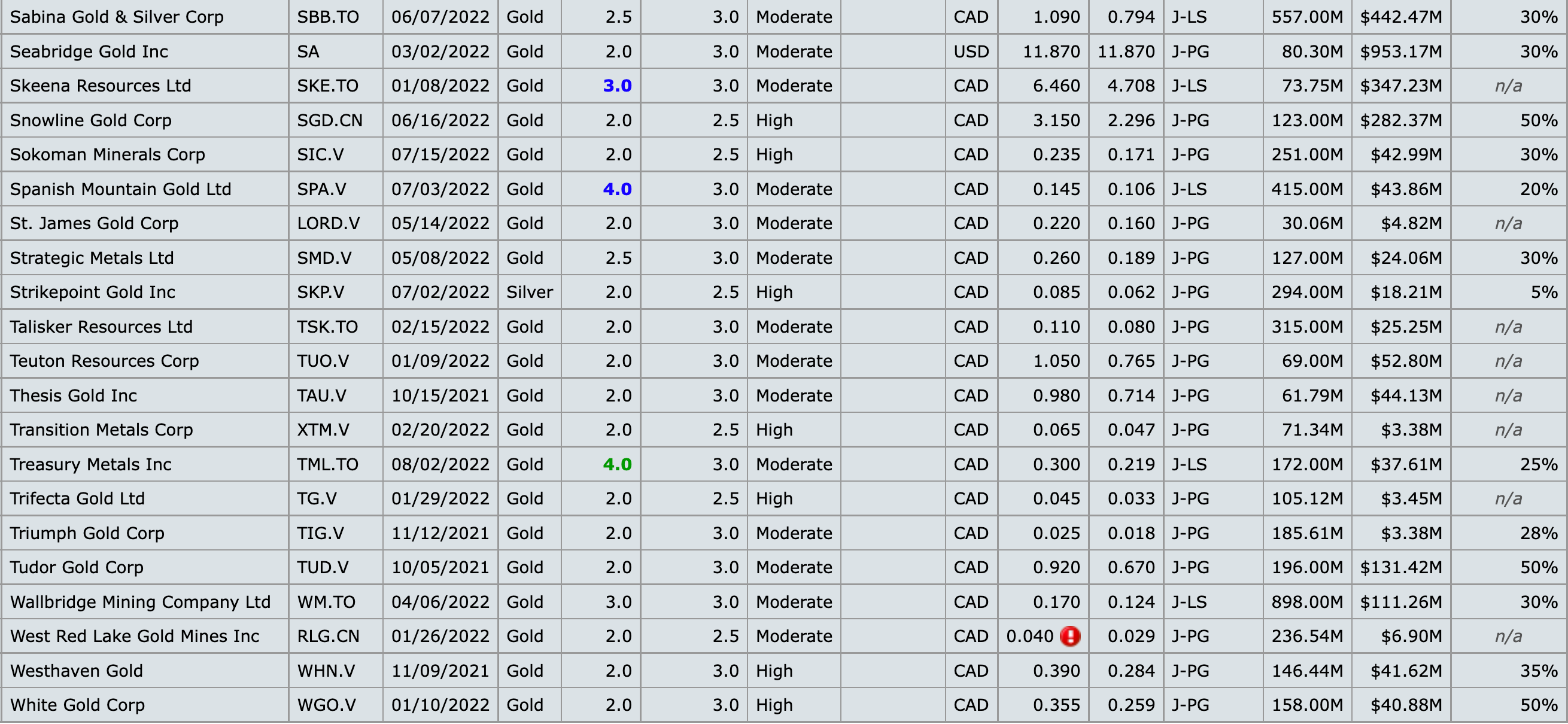
Task: Select the blue 3.0 rating for Skeena
Action: (x=616, y=86)
